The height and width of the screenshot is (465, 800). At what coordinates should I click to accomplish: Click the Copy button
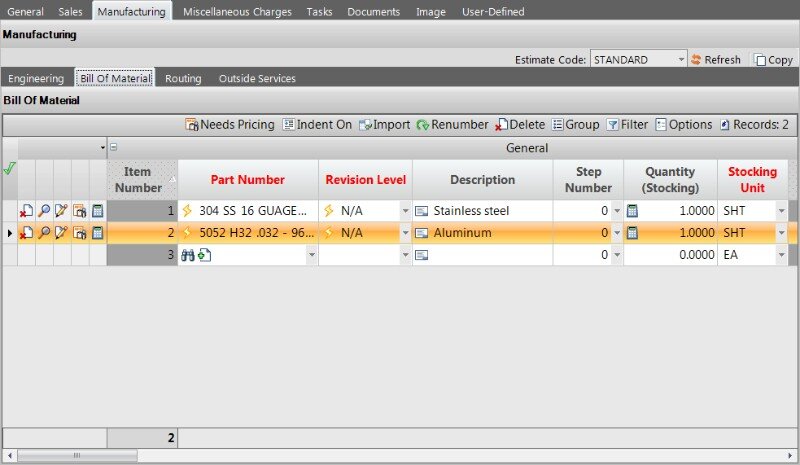[772, 60]
